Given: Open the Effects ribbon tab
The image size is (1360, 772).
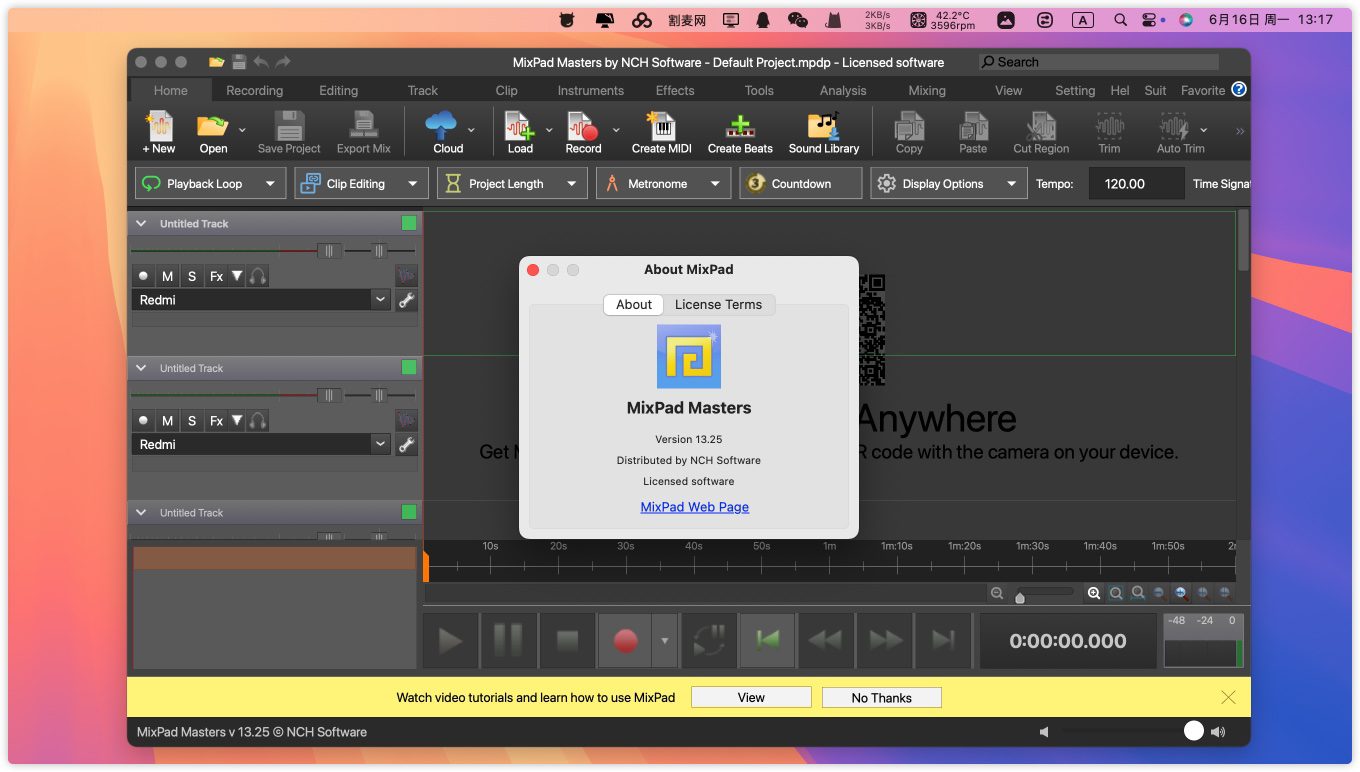Looking at the screenshot, I should (x=675, y=90).
